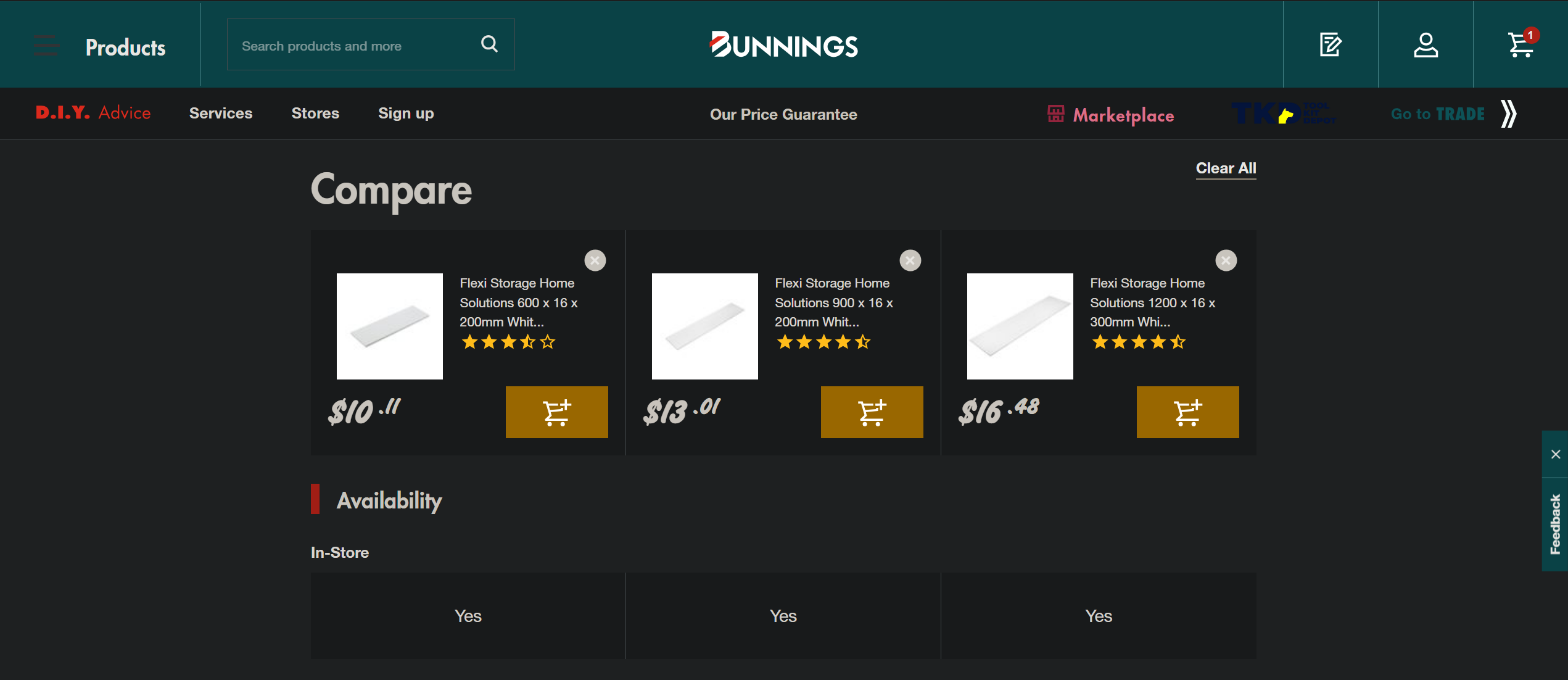Open Flexi Storage 600 x 16 x 200mm title
Screen dimensions: 1568x680
(x=519, y=302)
